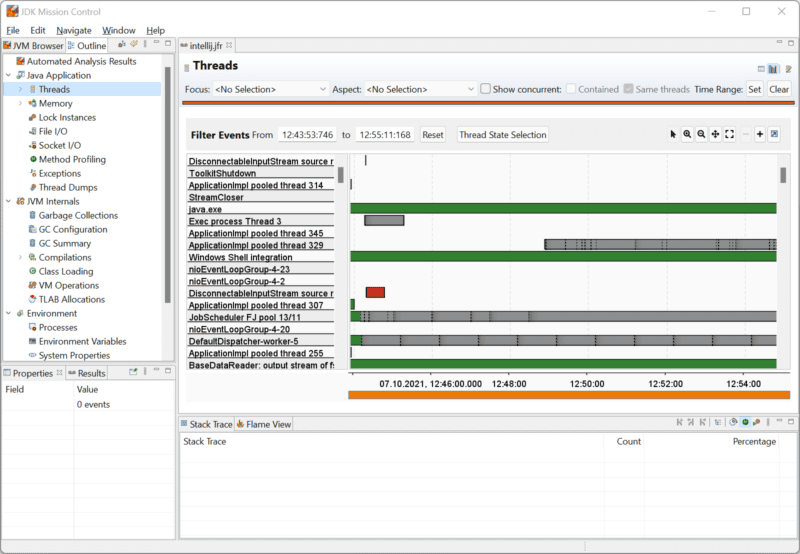The image size is (800, 554).
Task: Open the Window menu
Action: [118, 30]
